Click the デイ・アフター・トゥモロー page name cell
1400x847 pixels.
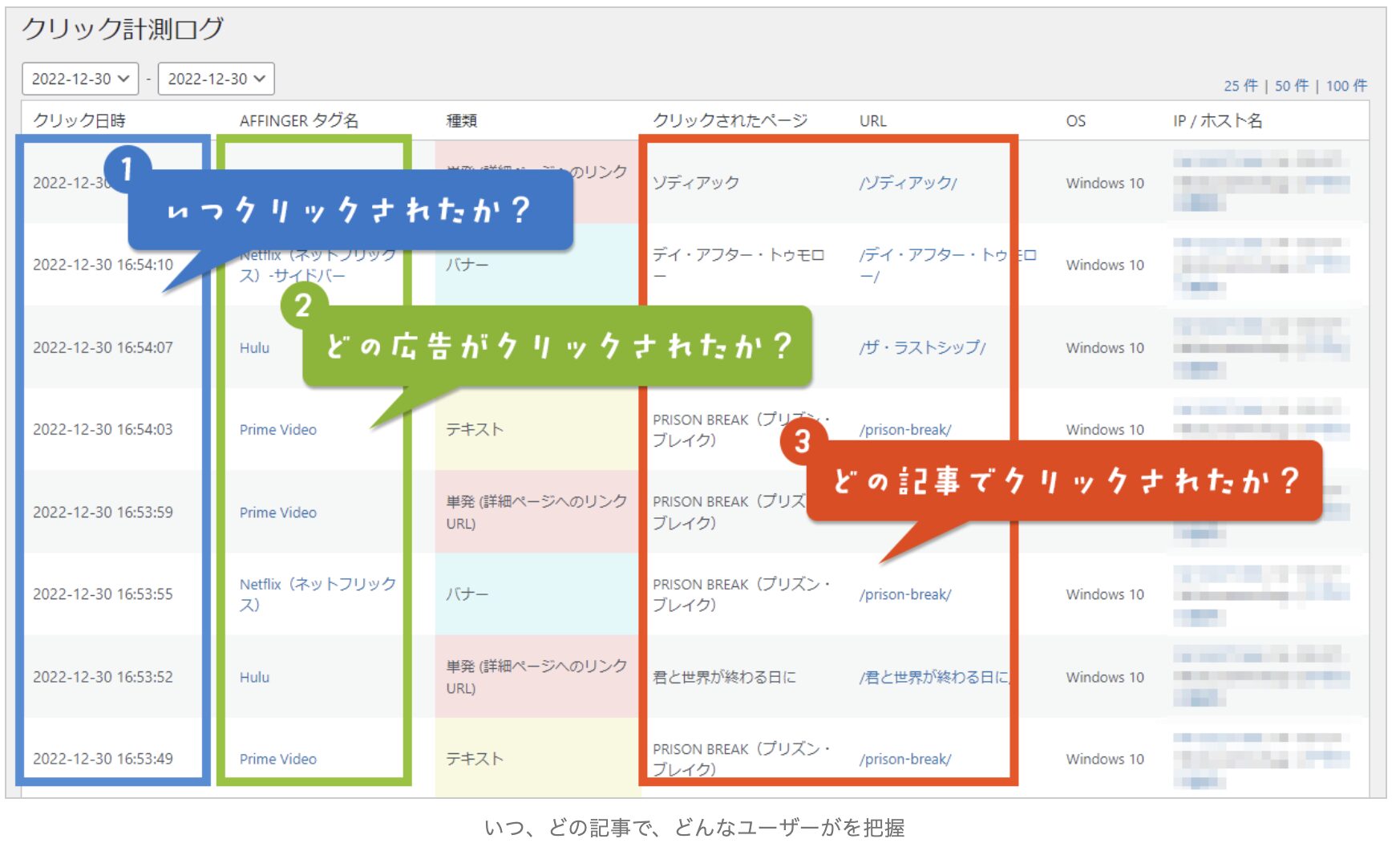(738, 265)
